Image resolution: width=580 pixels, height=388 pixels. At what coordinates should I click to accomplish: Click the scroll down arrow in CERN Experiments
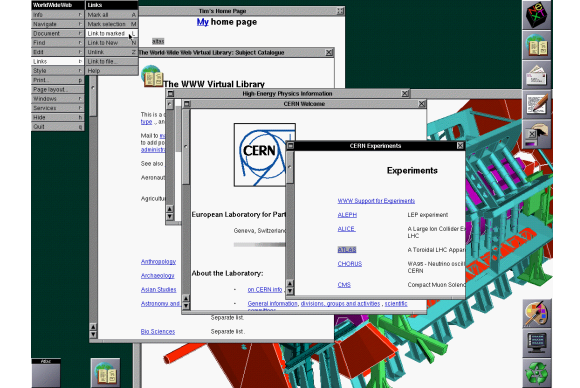290,291
